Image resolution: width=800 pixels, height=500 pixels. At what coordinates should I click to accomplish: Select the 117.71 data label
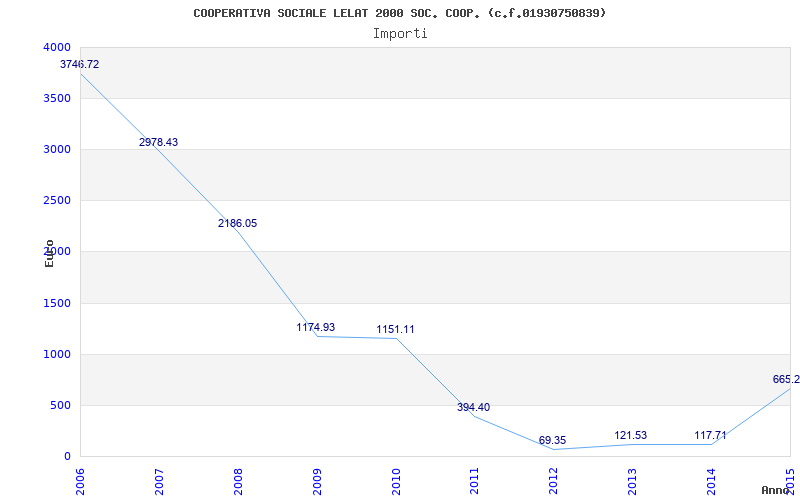pyautogui.click(x=710, y=435)
